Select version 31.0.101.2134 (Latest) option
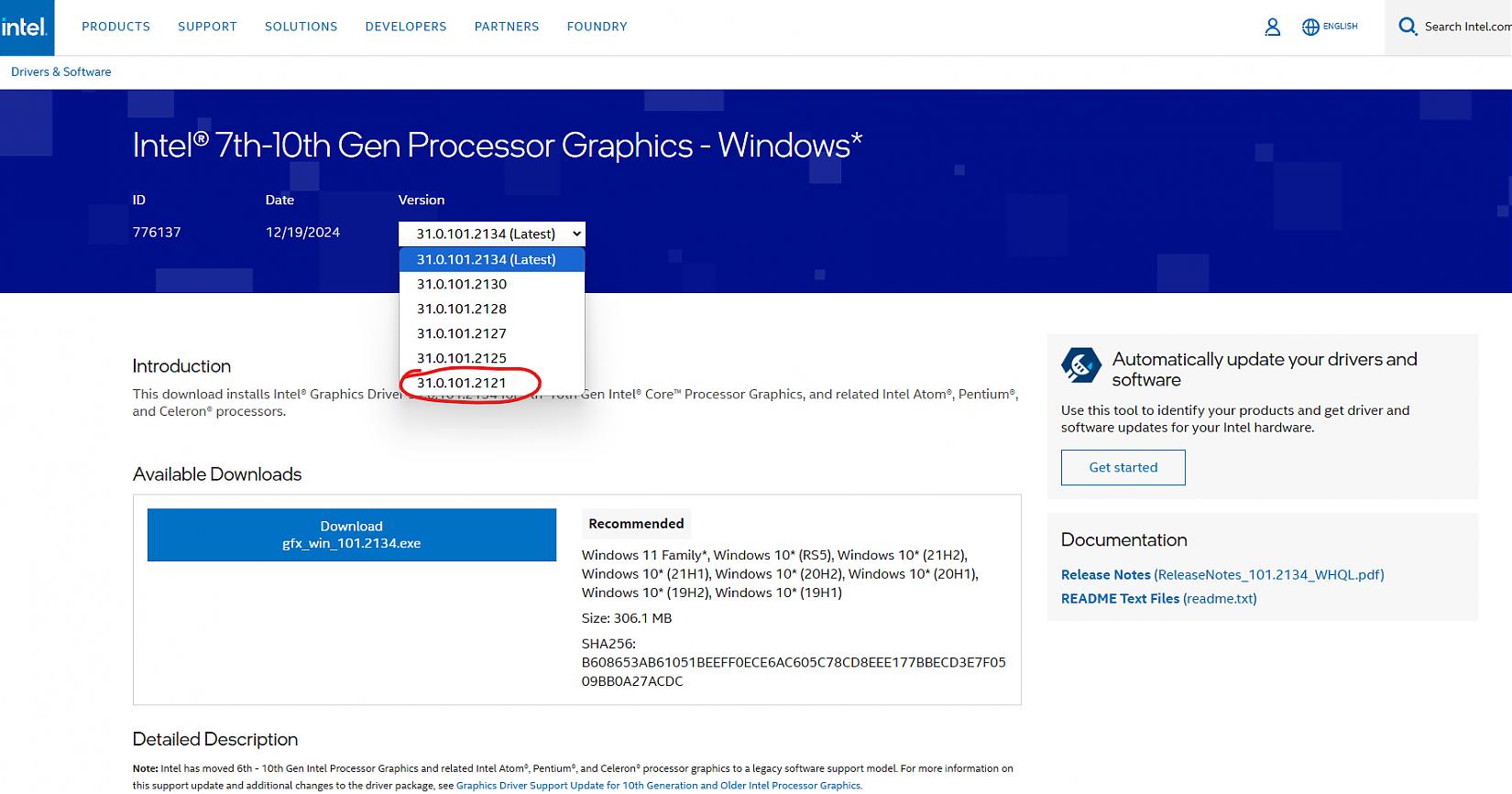Image resolution: width=1512 pixels, height=794 pixels. [x=492, y=259]
